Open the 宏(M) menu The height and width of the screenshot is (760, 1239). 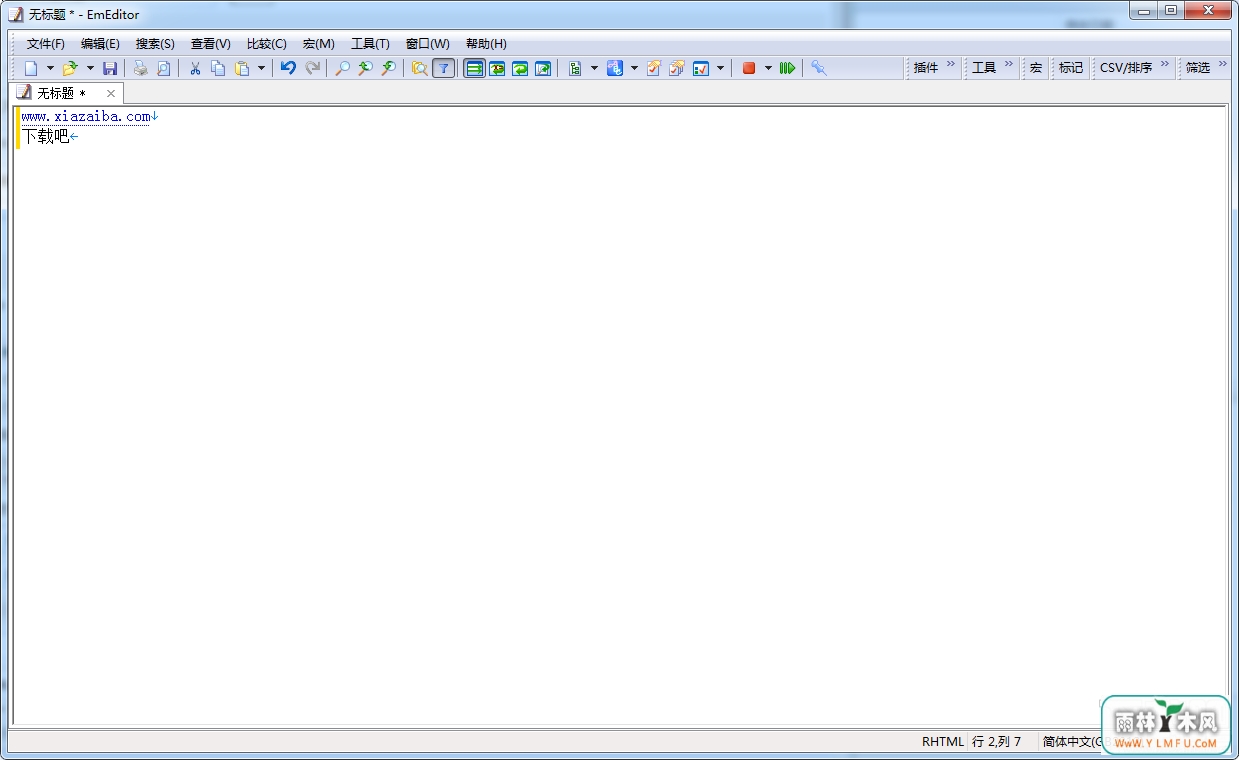coord(319,44)
